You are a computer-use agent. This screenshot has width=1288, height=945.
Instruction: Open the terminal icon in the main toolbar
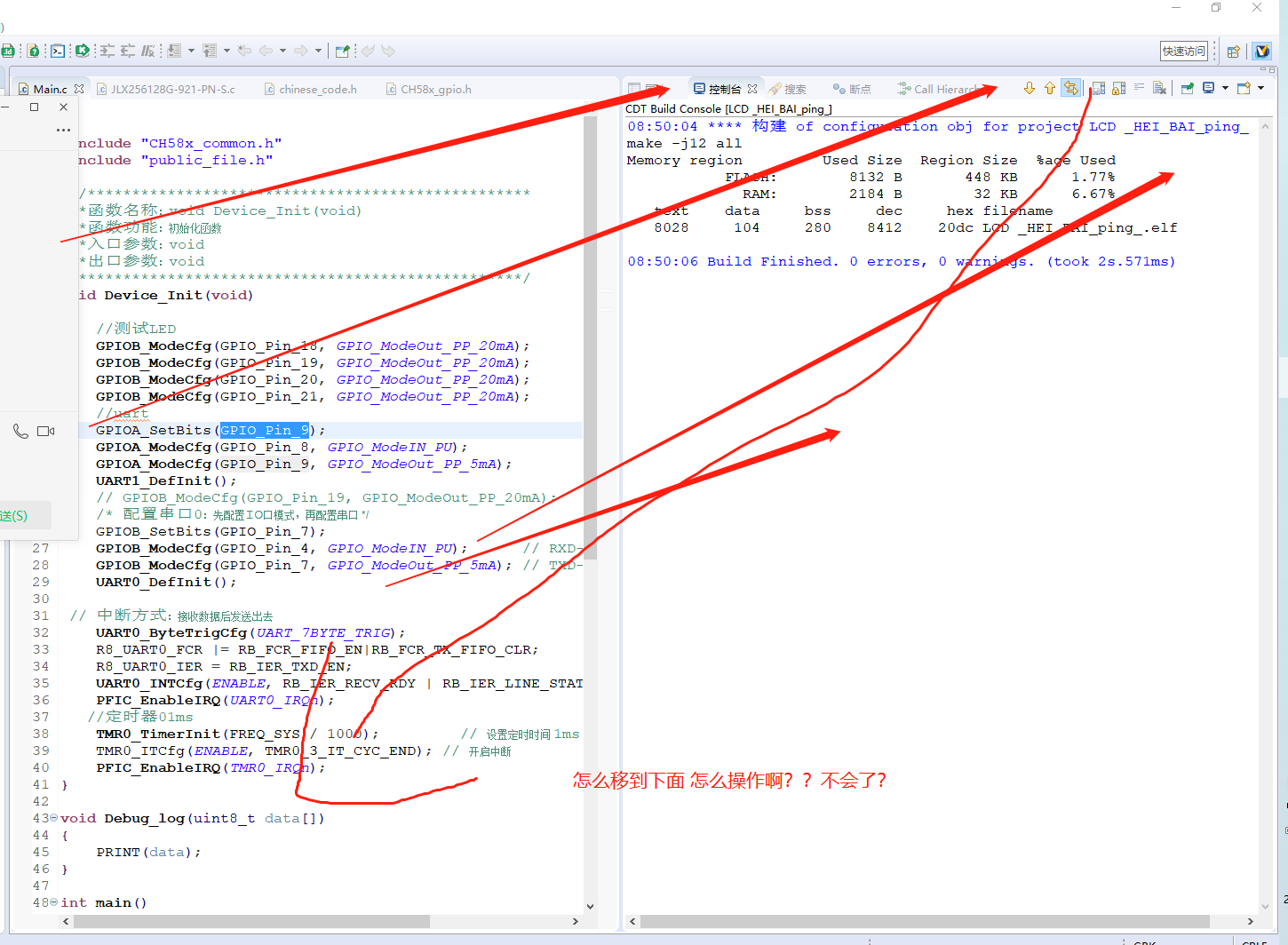pyautogui.click(x=57, y=52)
